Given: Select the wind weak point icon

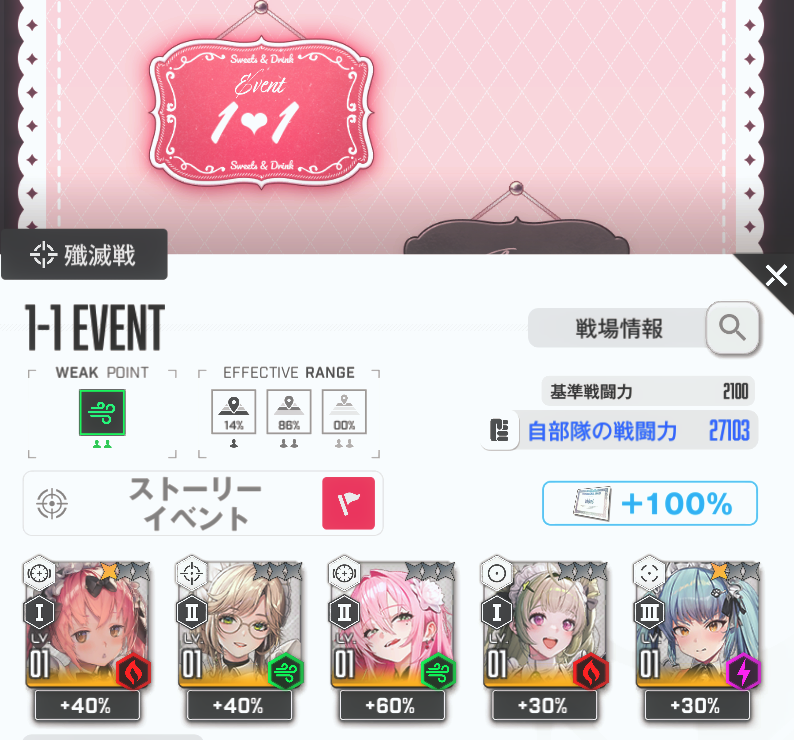Looking at the screenshot, I should (x=102, y=412).
